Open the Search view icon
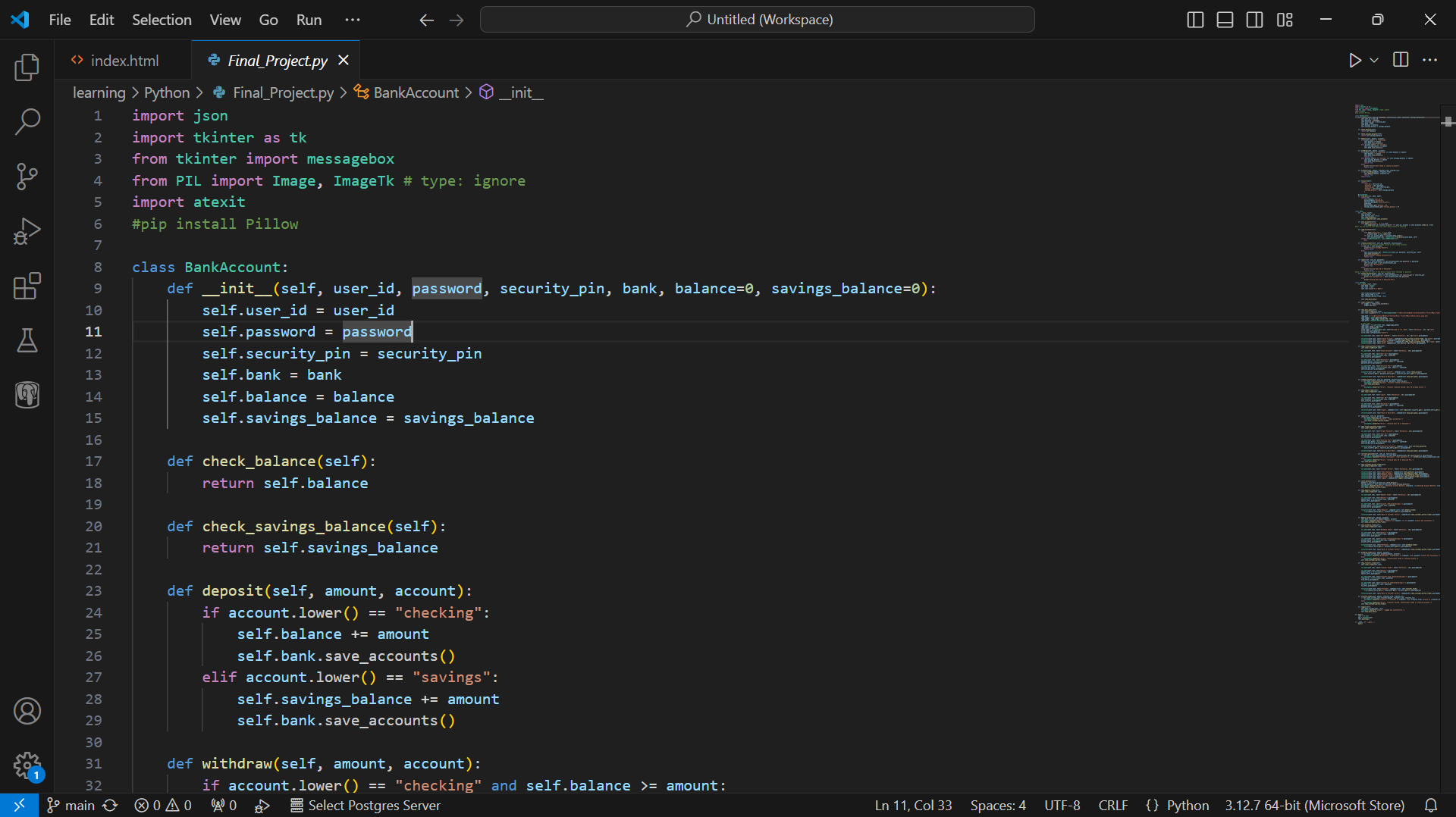 (27, 121)
